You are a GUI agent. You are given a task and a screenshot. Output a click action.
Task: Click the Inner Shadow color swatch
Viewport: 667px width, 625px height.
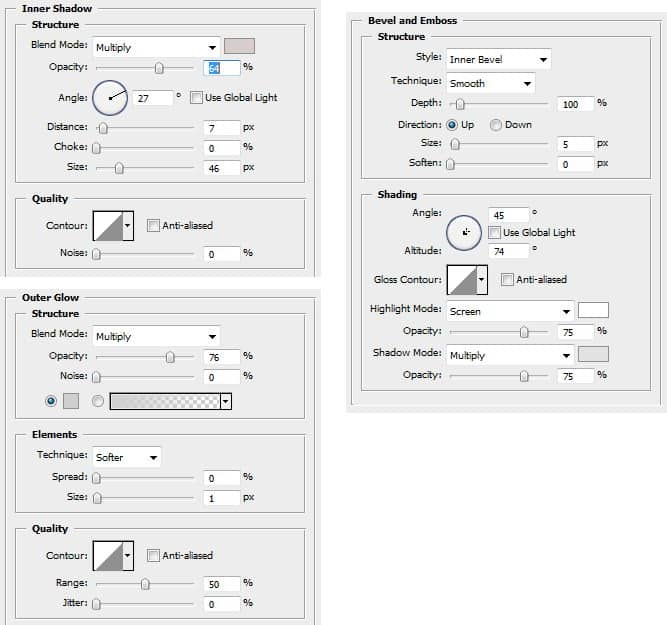click(x=239, y=46)
